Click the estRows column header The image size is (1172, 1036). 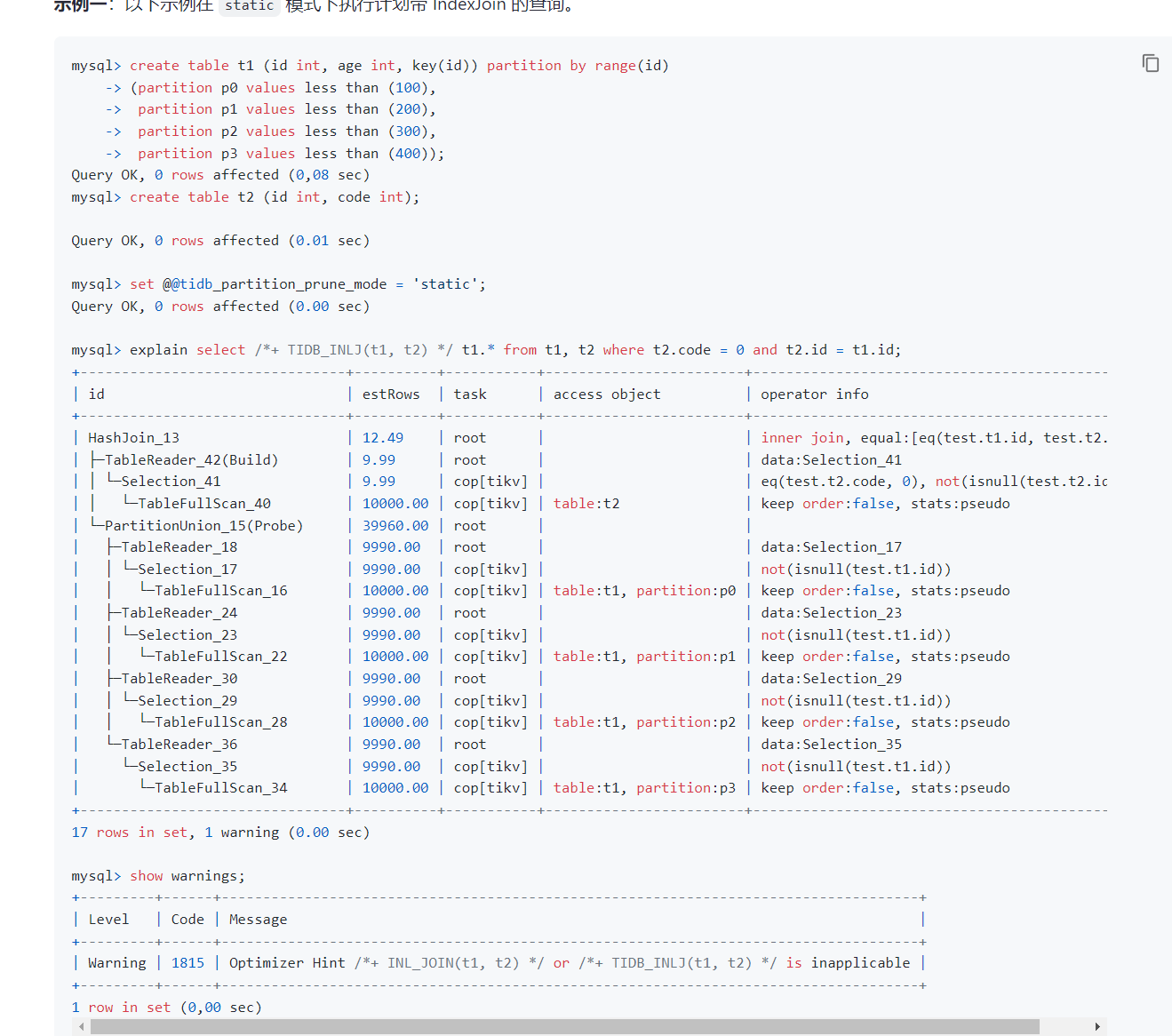pos(391,394)
